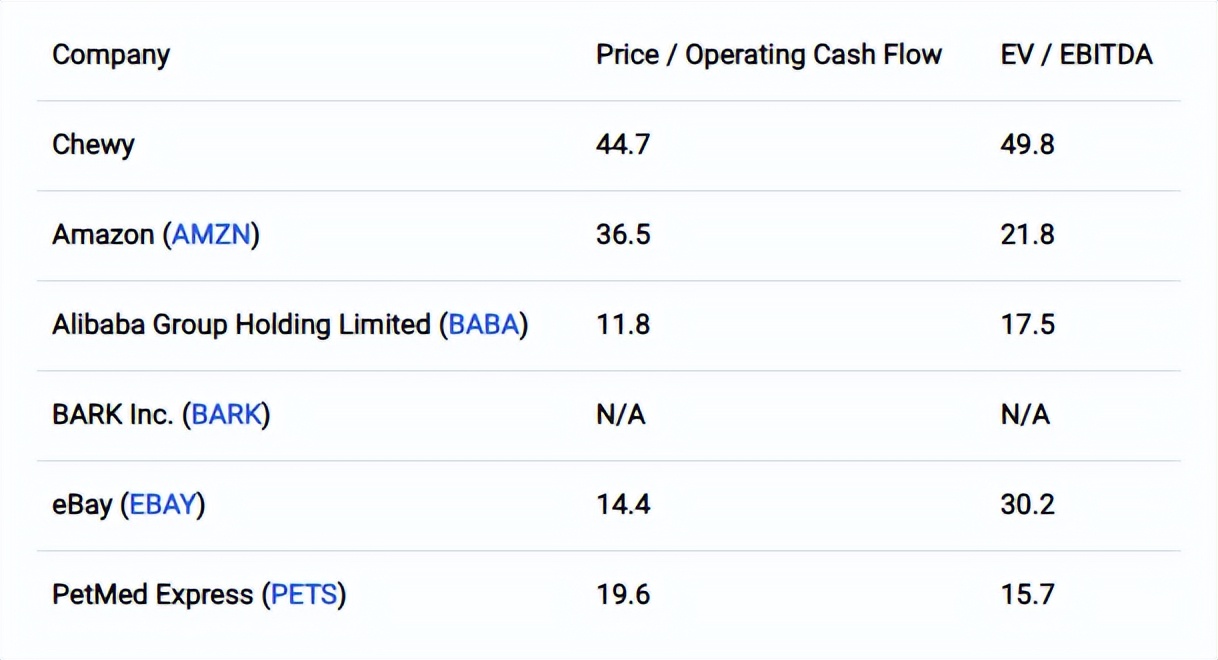The width and height of the screenshot is (1218, 660).
Task: Select Alibaba's 17.5 EV / EBITDA value
Action: pos(1027,325)
